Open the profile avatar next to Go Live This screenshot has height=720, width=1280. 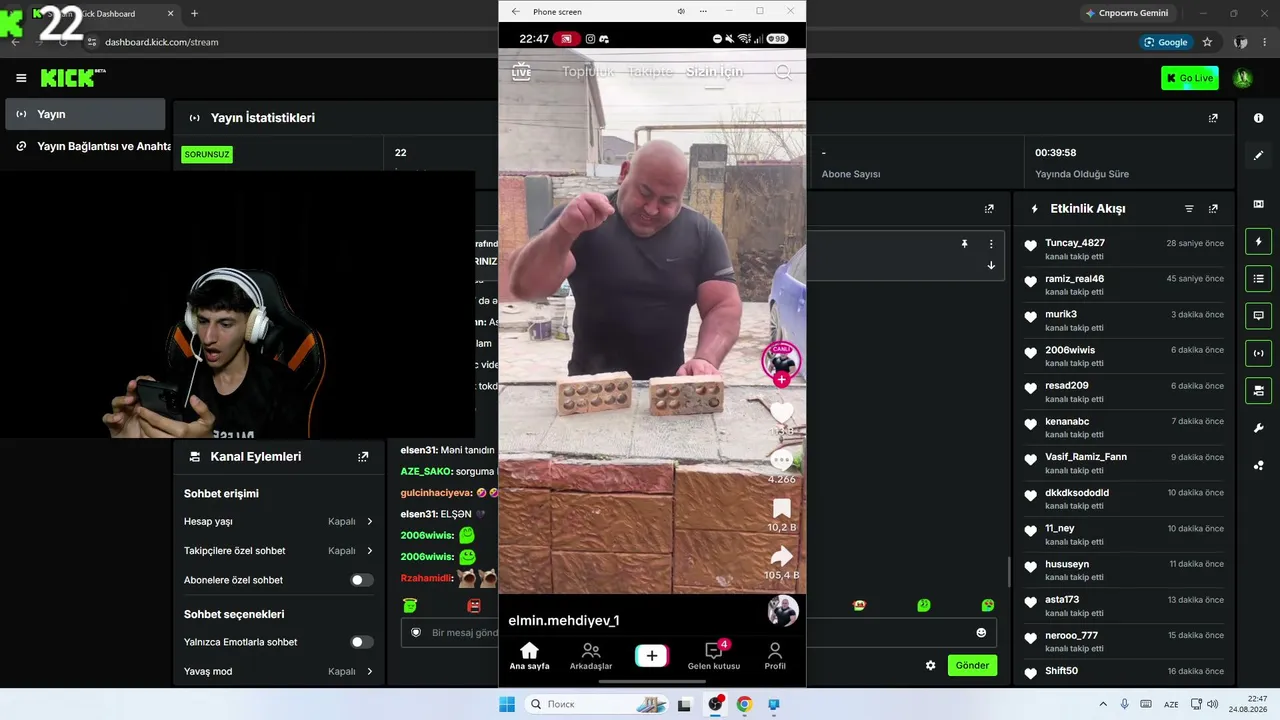pyautogui.click(x=1243, y=78)
